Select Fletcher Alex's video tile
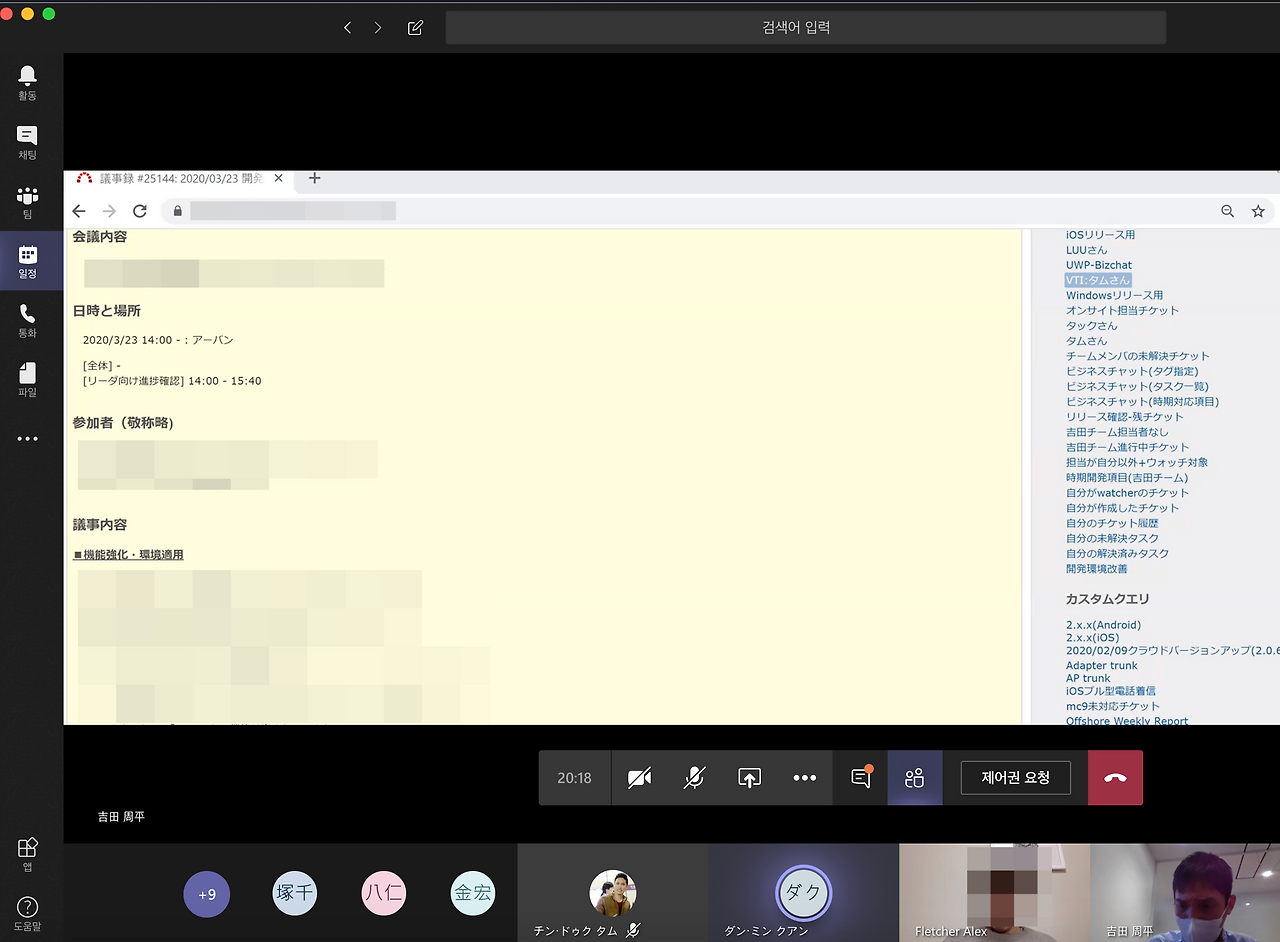1280x942 pixels. pos(994,893)
